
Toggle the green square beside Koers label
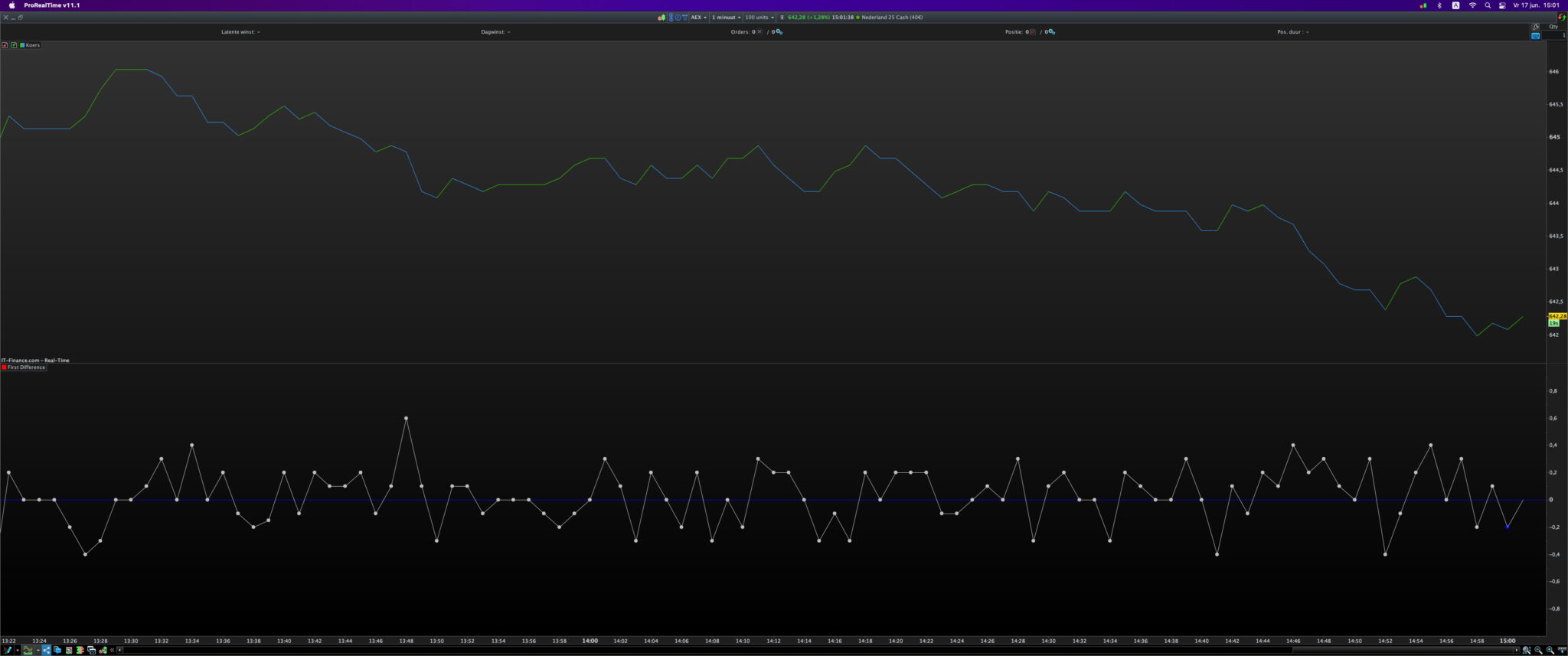[22, 45]
